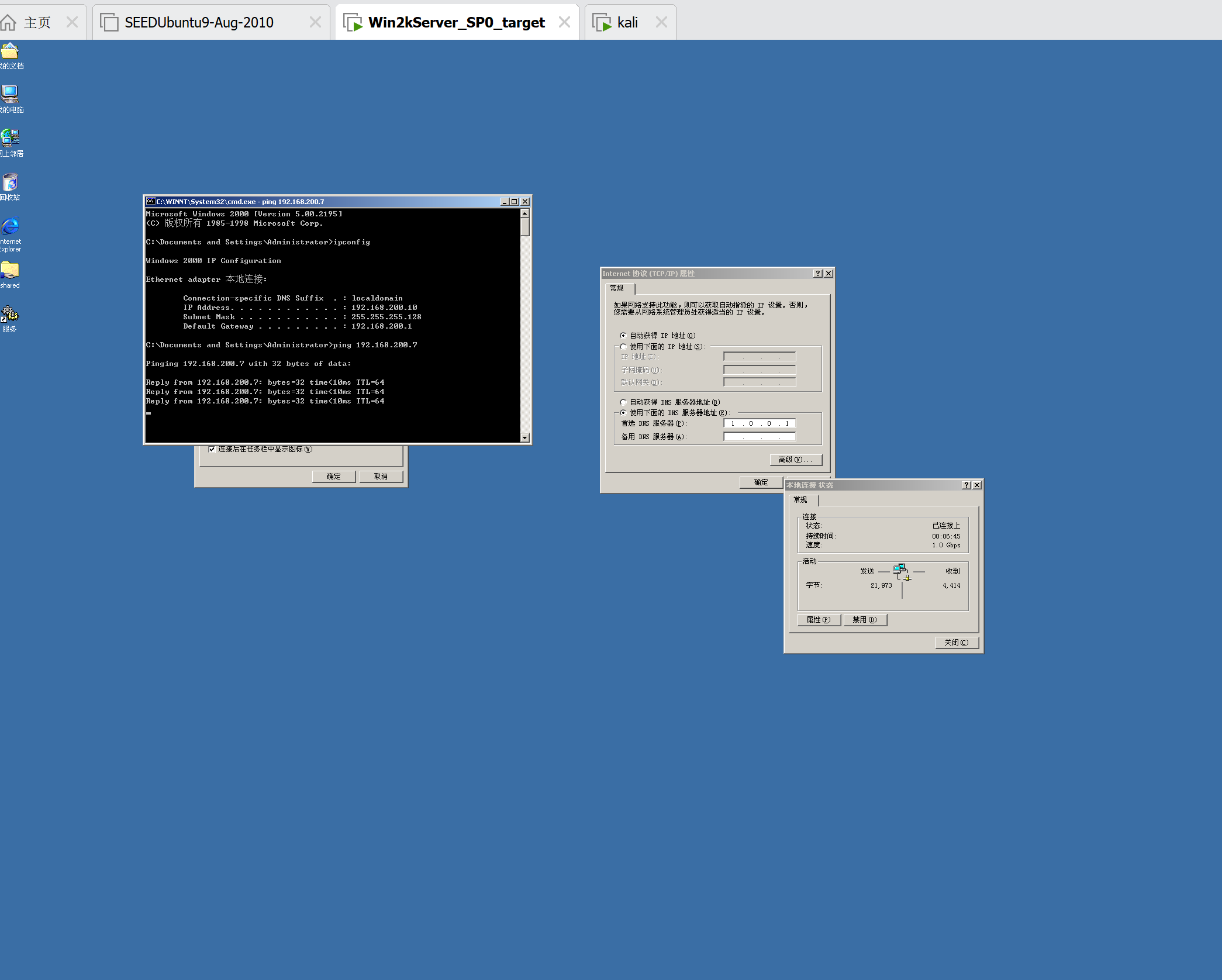Switch to the kali VM tab
The image size is (1222, 980).
(x=627, y=22)
